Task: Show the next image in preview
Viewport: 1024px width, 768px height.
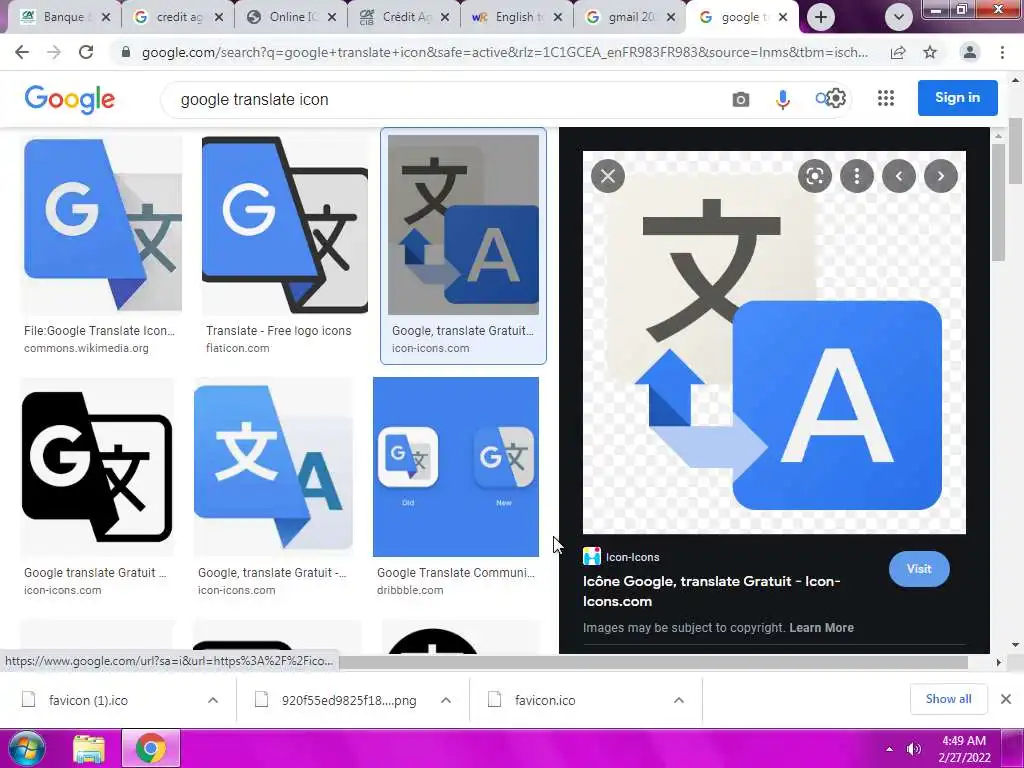Action: [940, 176]
